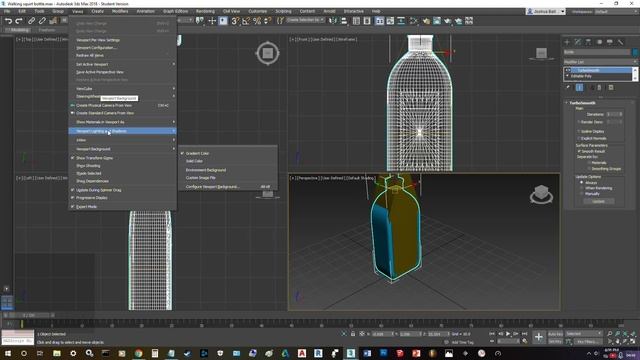Check Separate by Materials
This screenshot has height=360, width=640.
(589, 163)
